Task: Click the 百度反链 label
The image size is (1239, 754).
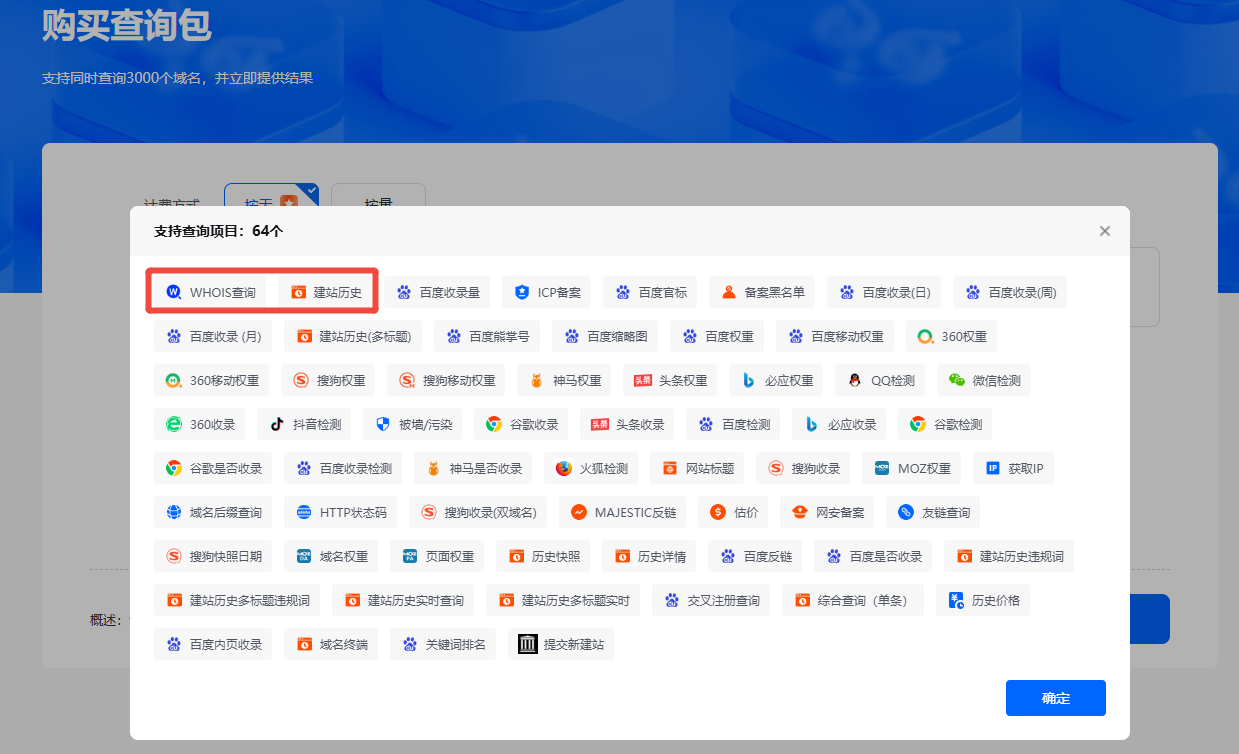Action: tap(768, 557)
